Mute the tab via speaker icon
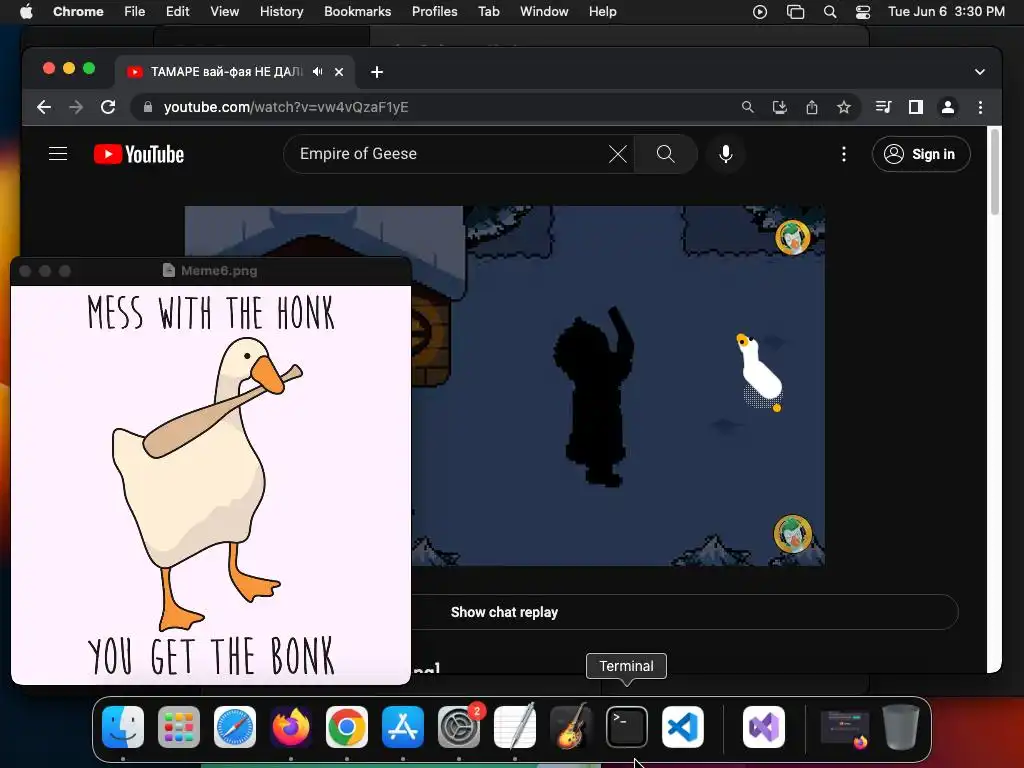Image resolution: width=1024 pixels, height=768 pixels. click(x=317, y=72)
